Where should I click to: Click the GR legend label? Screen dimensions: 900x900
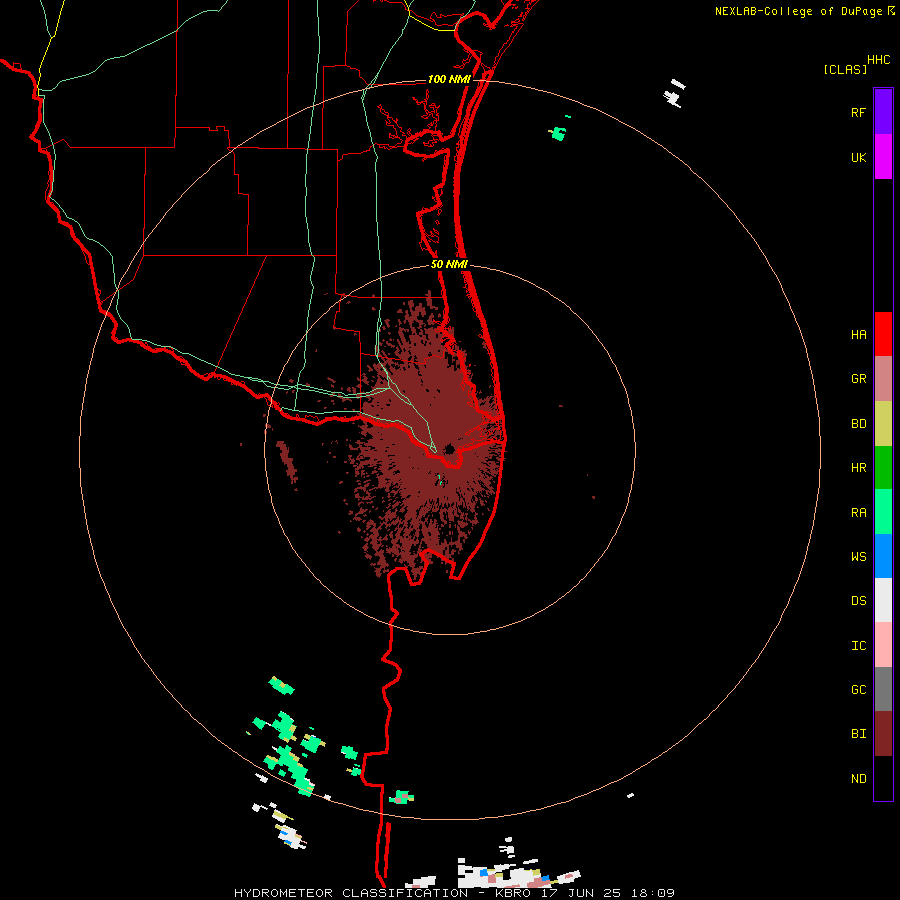coord(858,379)
